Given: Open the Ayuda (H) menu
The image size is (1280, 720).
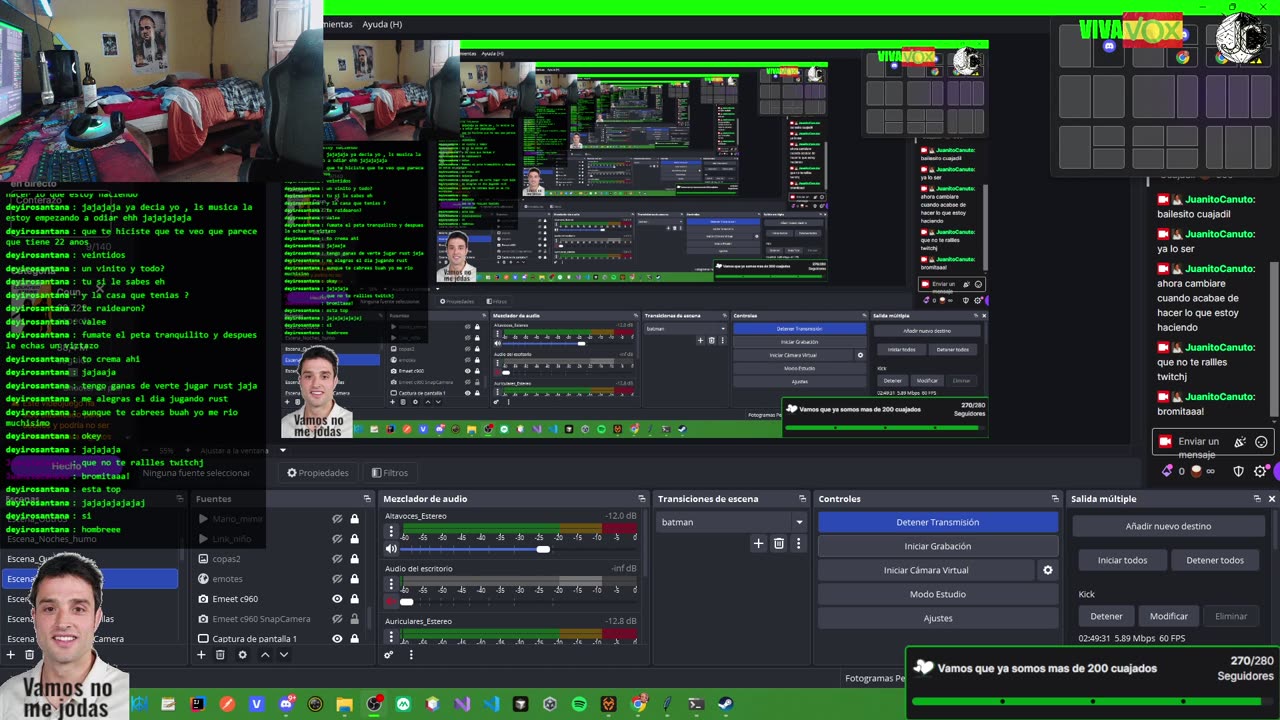Looking at the screenshot, I should (382, 24).
